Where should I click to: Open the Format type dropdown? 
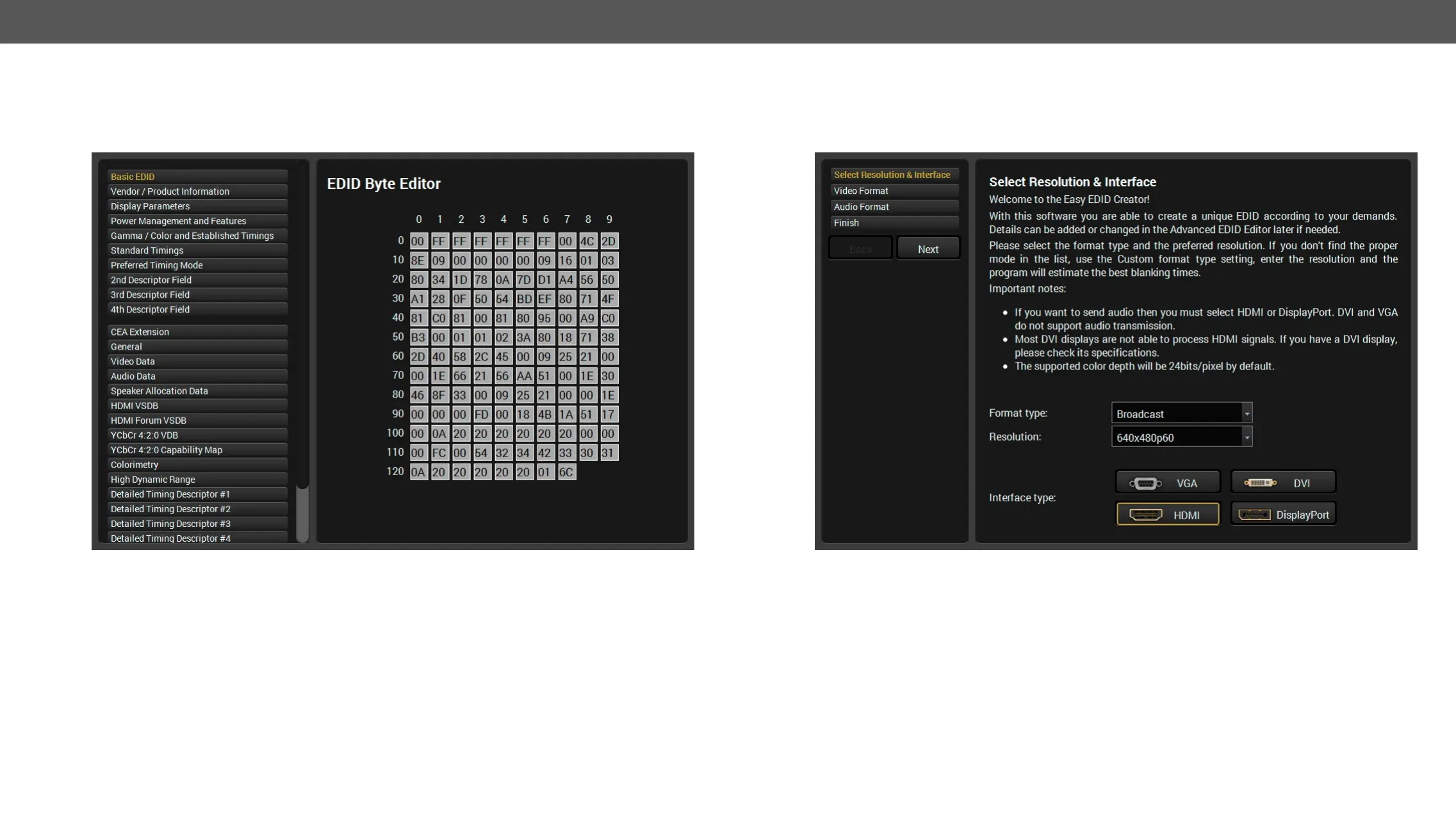(x=1181, y=414)
